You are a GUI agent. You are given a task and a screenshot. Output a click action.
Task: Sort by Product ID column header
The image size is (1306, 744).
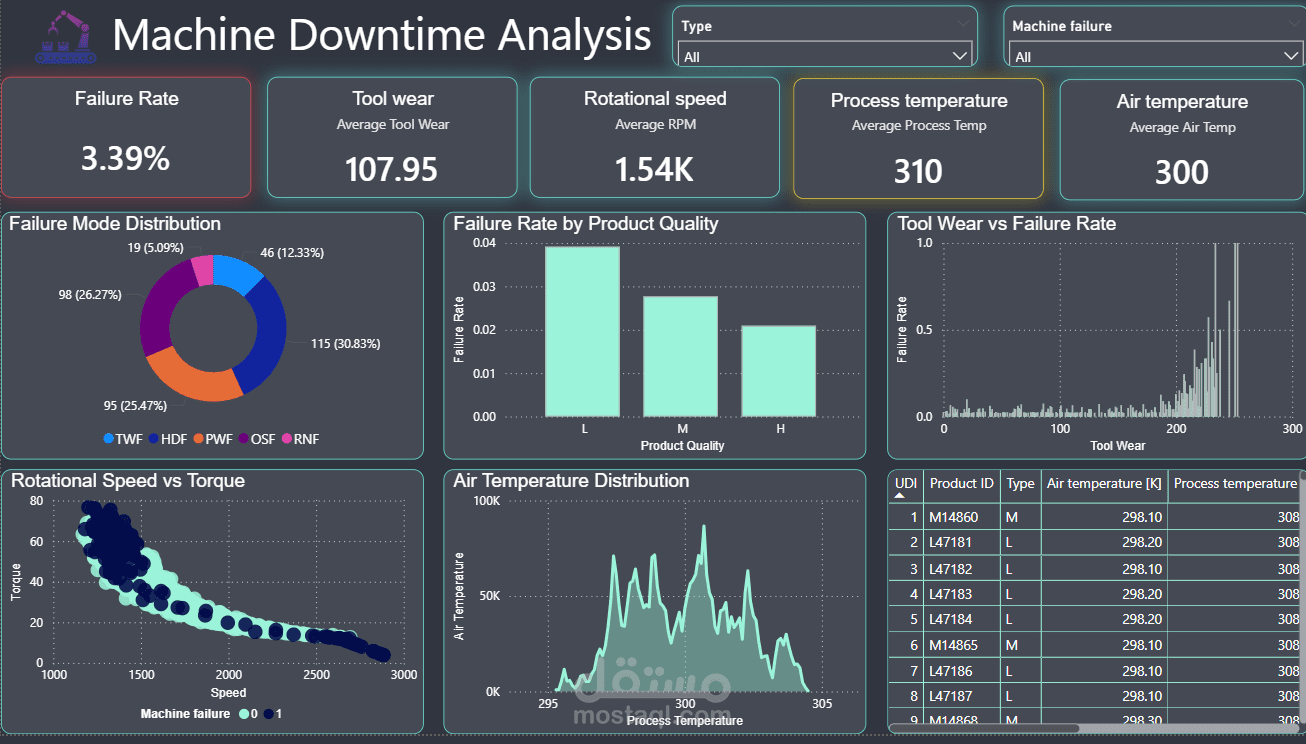(961, 484)
